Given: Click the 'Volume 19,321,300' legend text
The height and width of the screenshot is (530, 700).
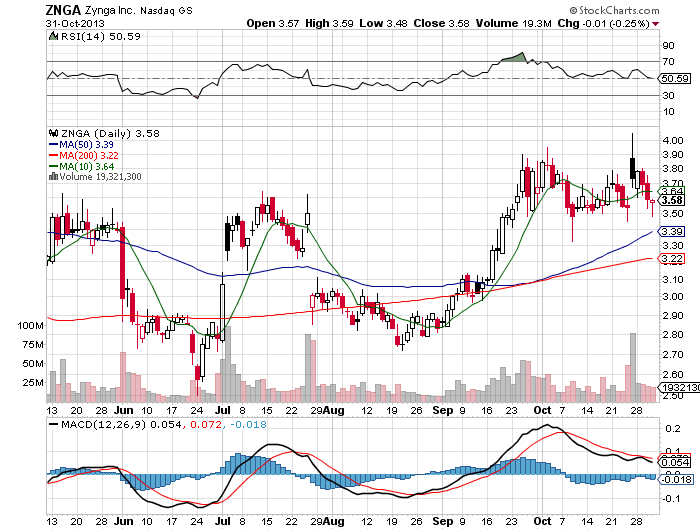Looking at the screenshot, I should click(x=100, y=177).
